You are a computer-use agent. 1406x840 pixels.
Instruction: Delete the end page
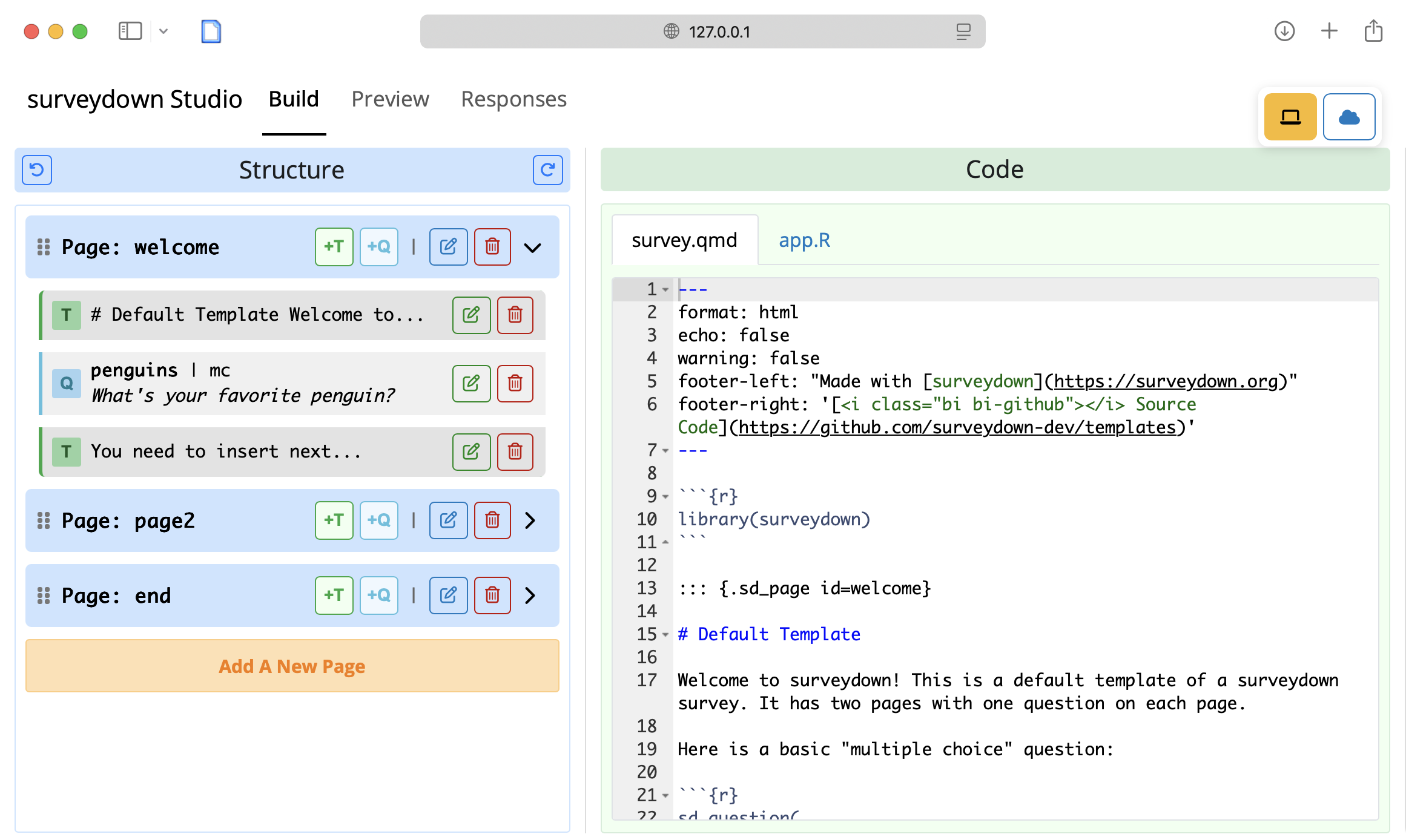[x=492, y=596]
